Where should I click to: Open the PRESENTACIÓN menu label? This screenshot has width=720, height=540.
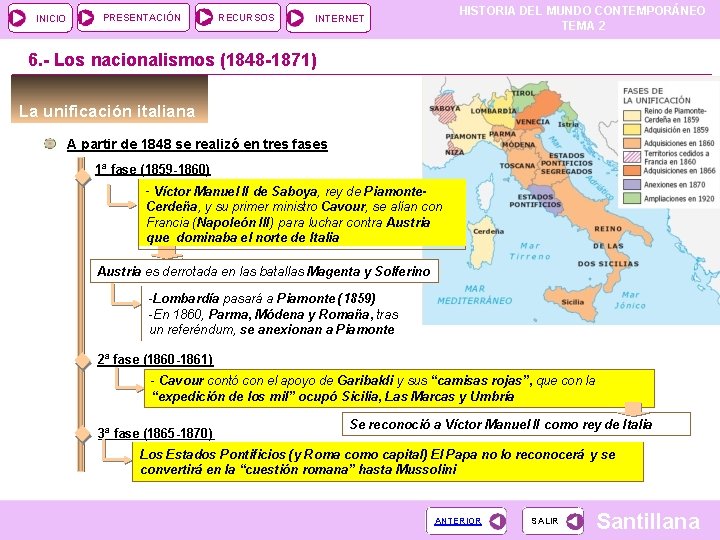(x=142, y=17)
